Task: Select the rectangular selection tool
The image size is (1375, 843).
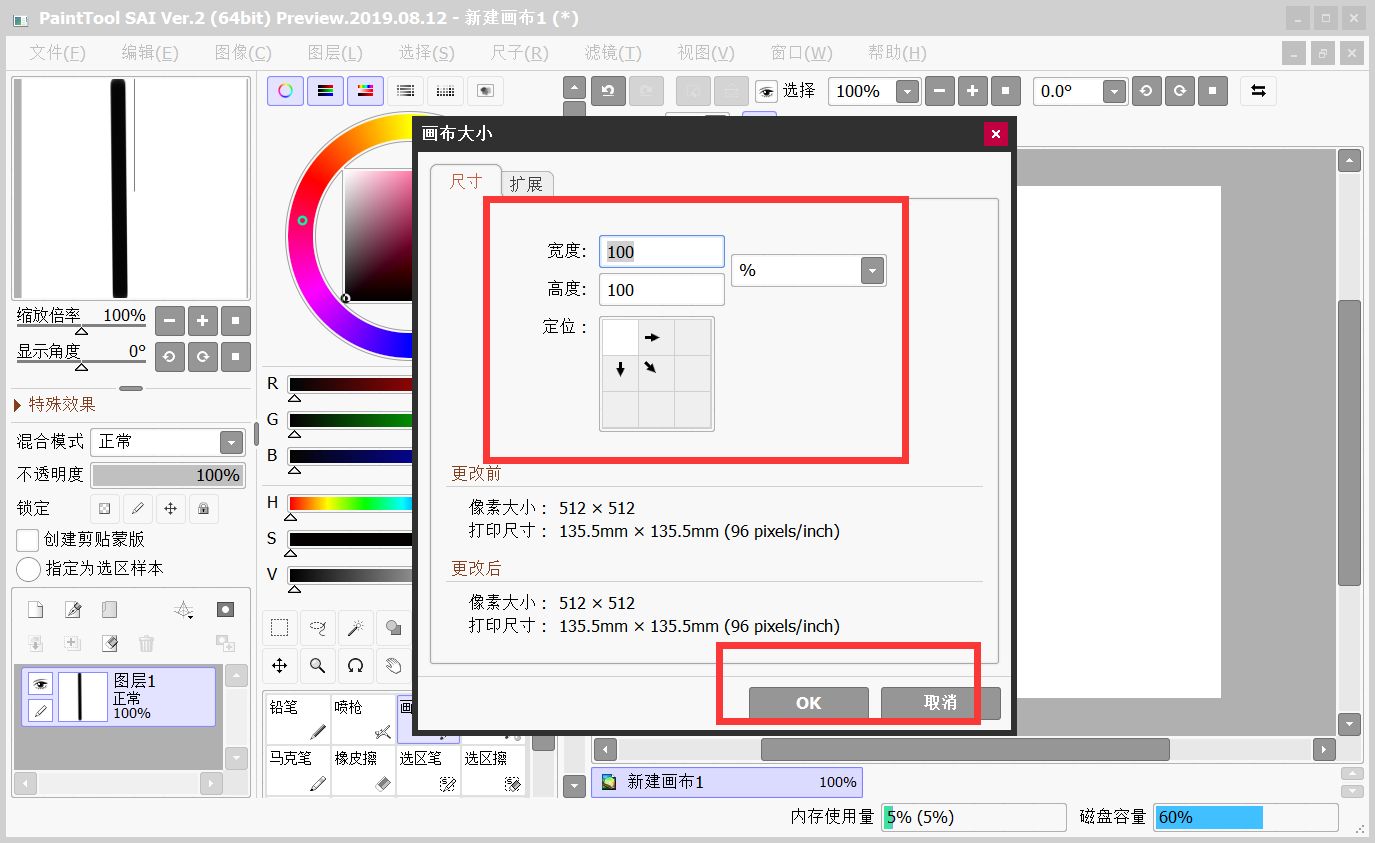Action: tap(280, 628)
